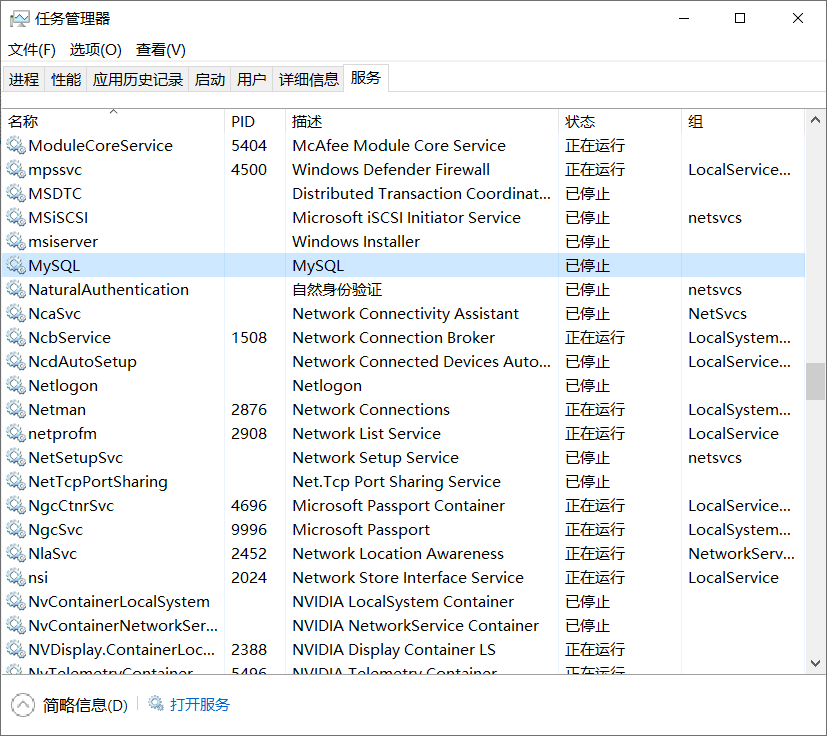Click the 简略信息(D) label

point(85,705)
